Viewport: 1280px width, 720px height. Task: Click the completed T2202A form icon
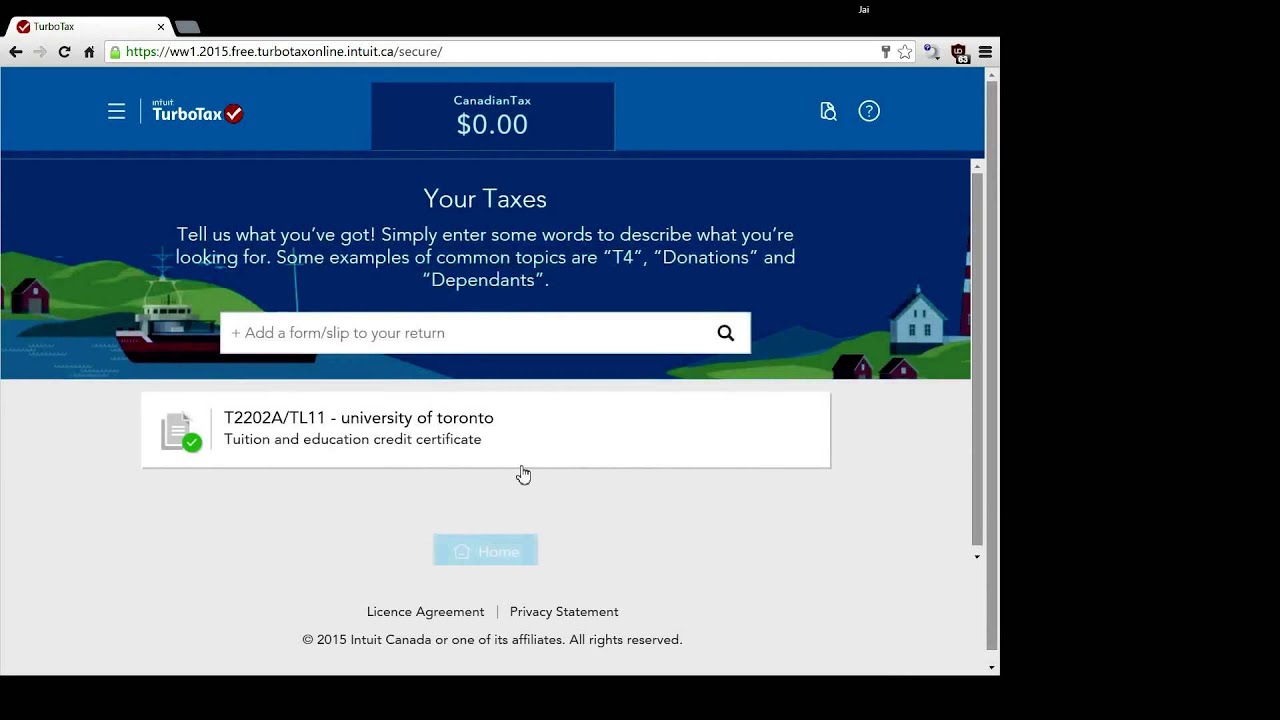tap(180, 431)
